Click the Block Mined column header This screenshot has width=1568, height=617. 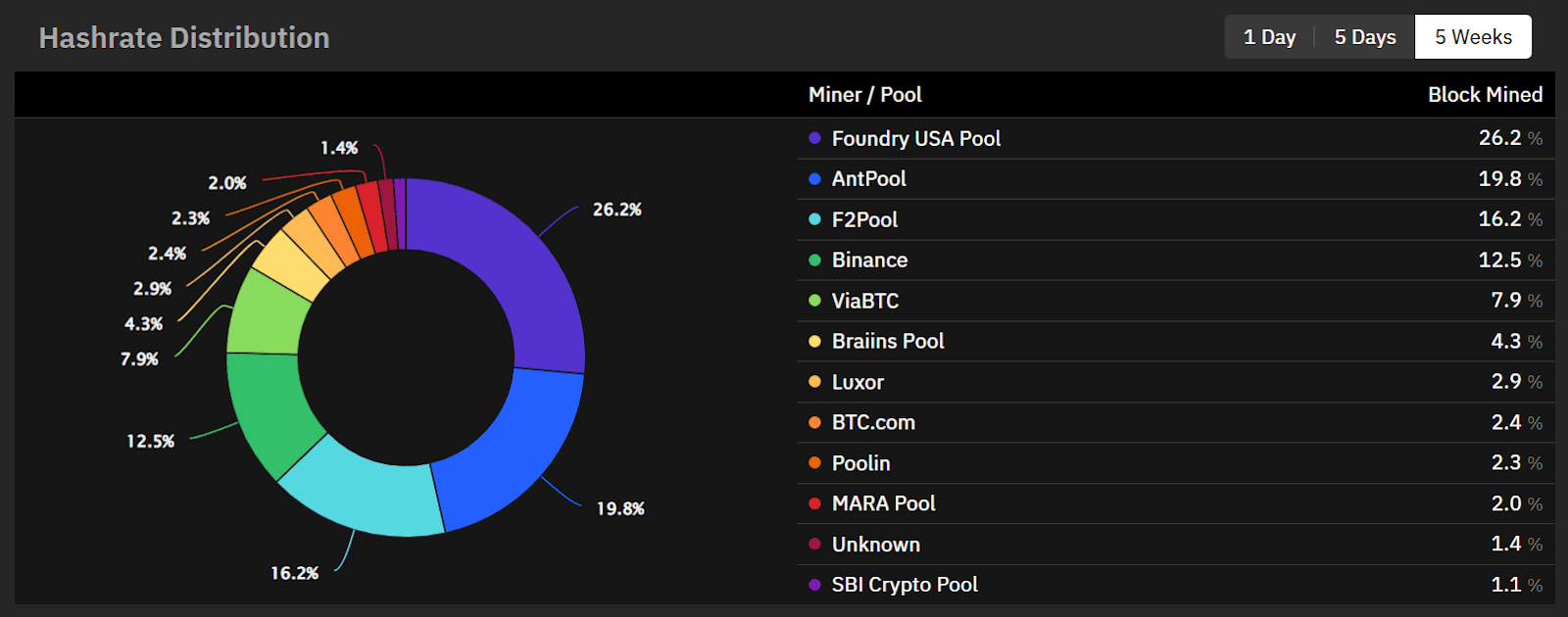[1484, 95]
